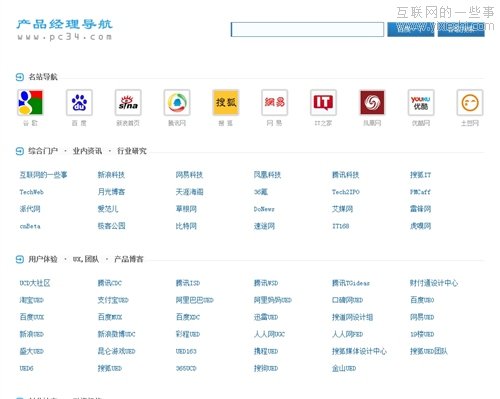Open the red IT之家 icon
The image size is (500, 399).
[323, 102]
